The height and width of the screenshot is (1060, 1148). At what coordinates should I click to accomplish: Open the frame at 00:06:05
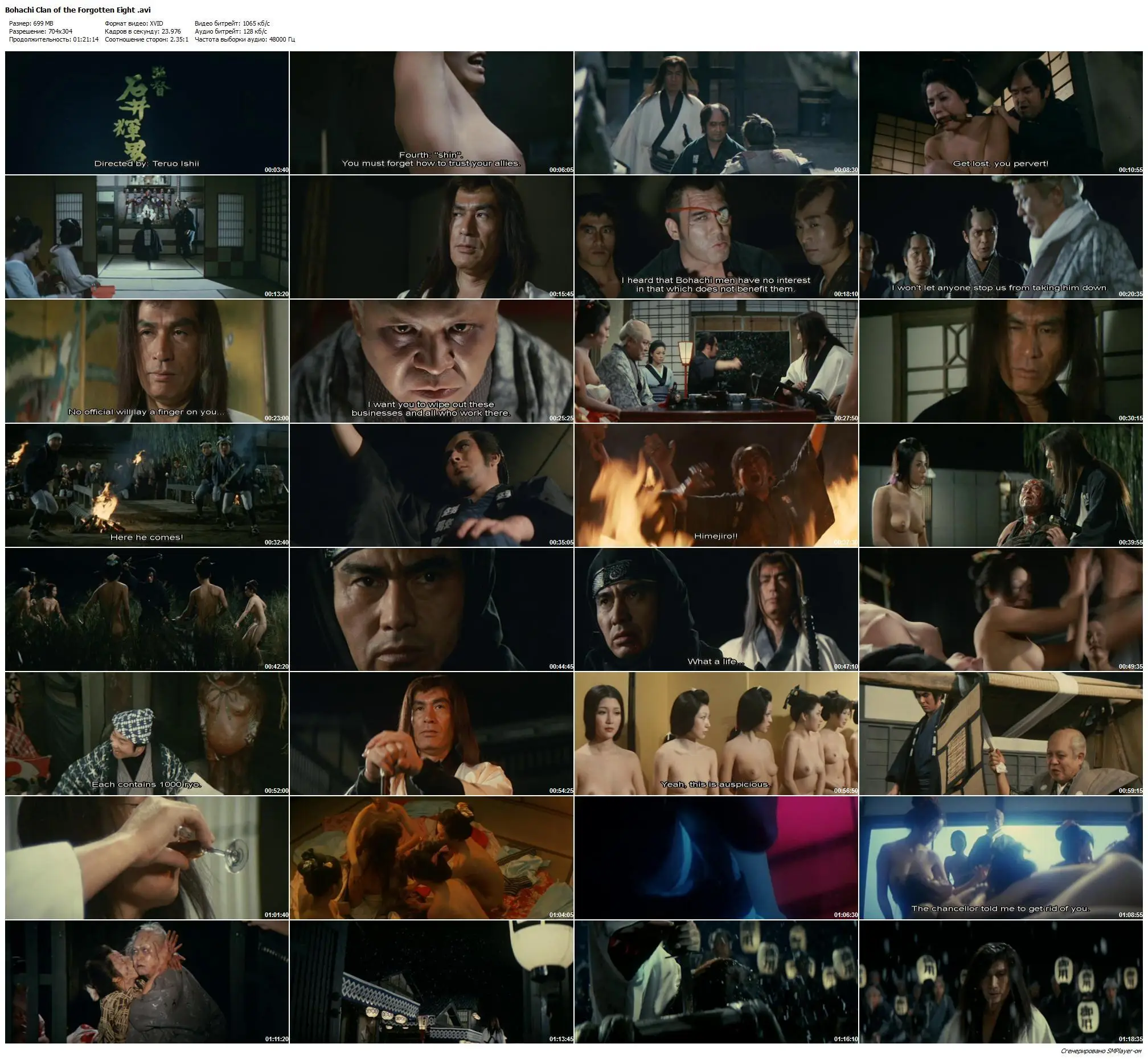click(431, 112)
